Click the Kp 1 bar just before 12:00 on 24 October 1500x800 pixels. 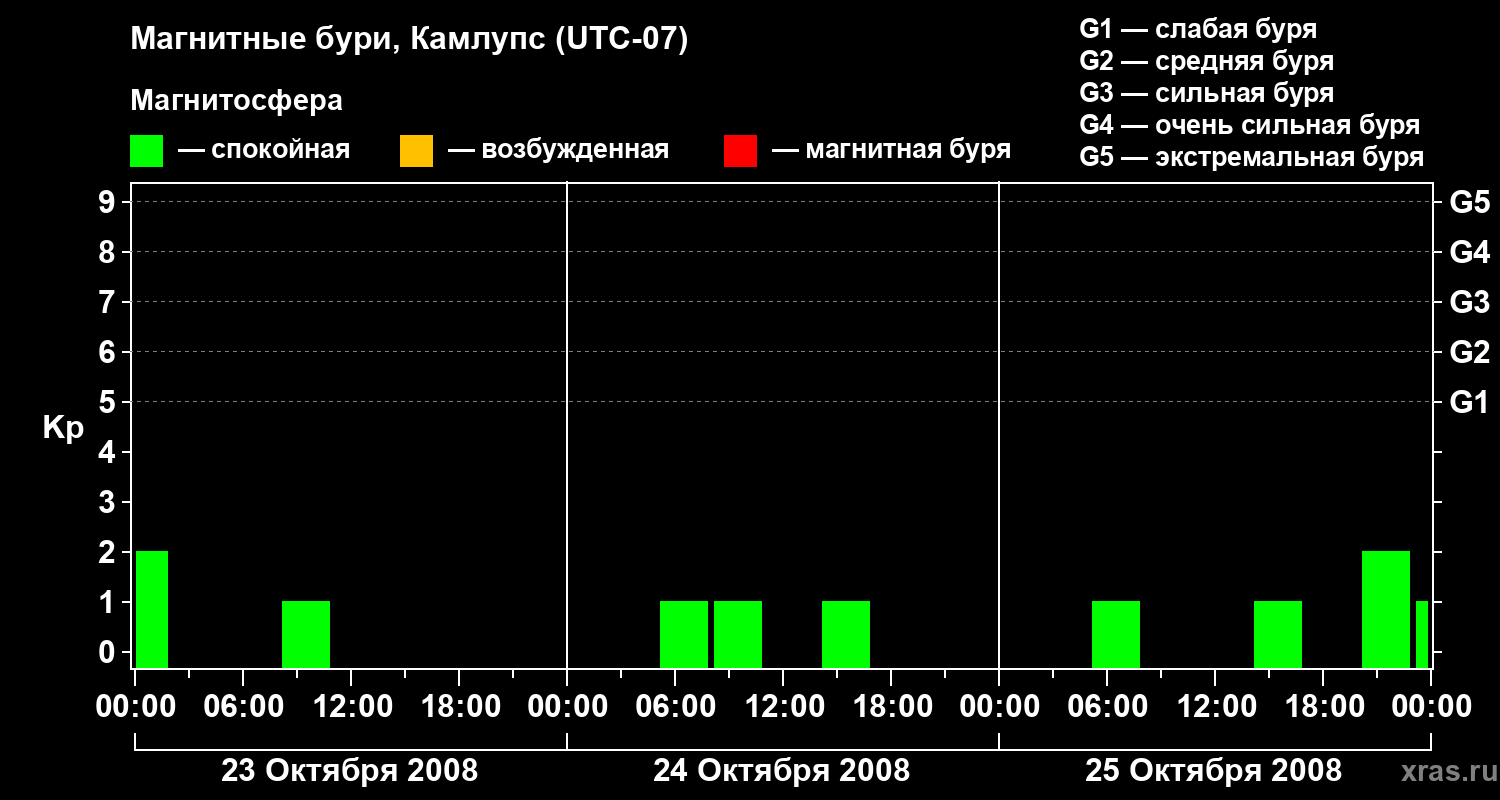pyautogui.click(x=738, y=634)
